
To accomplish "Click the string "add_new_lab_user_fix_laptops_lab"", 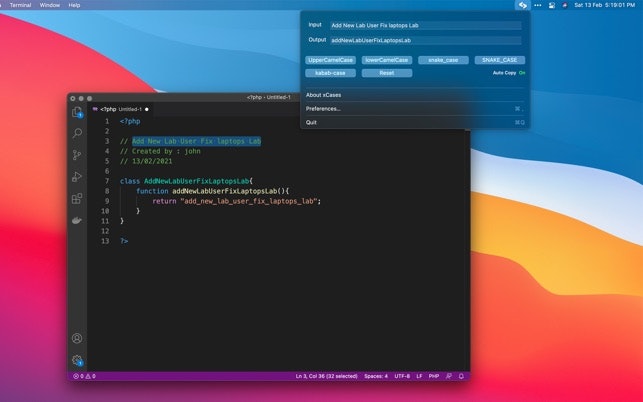I will (249, 201).
